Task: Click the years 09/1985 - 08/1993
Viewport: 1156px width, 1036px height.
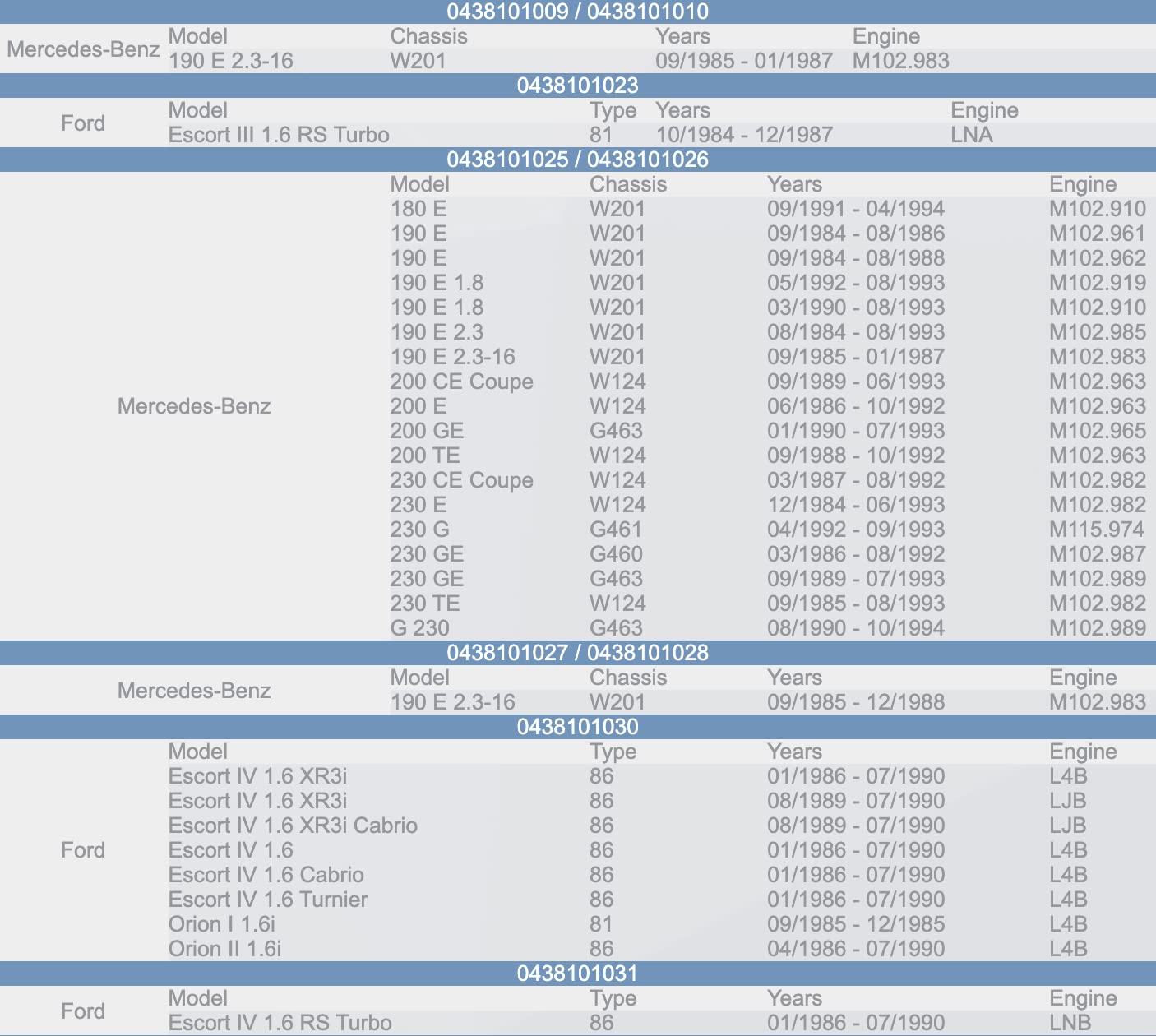Action: click(x=856, y=604)
